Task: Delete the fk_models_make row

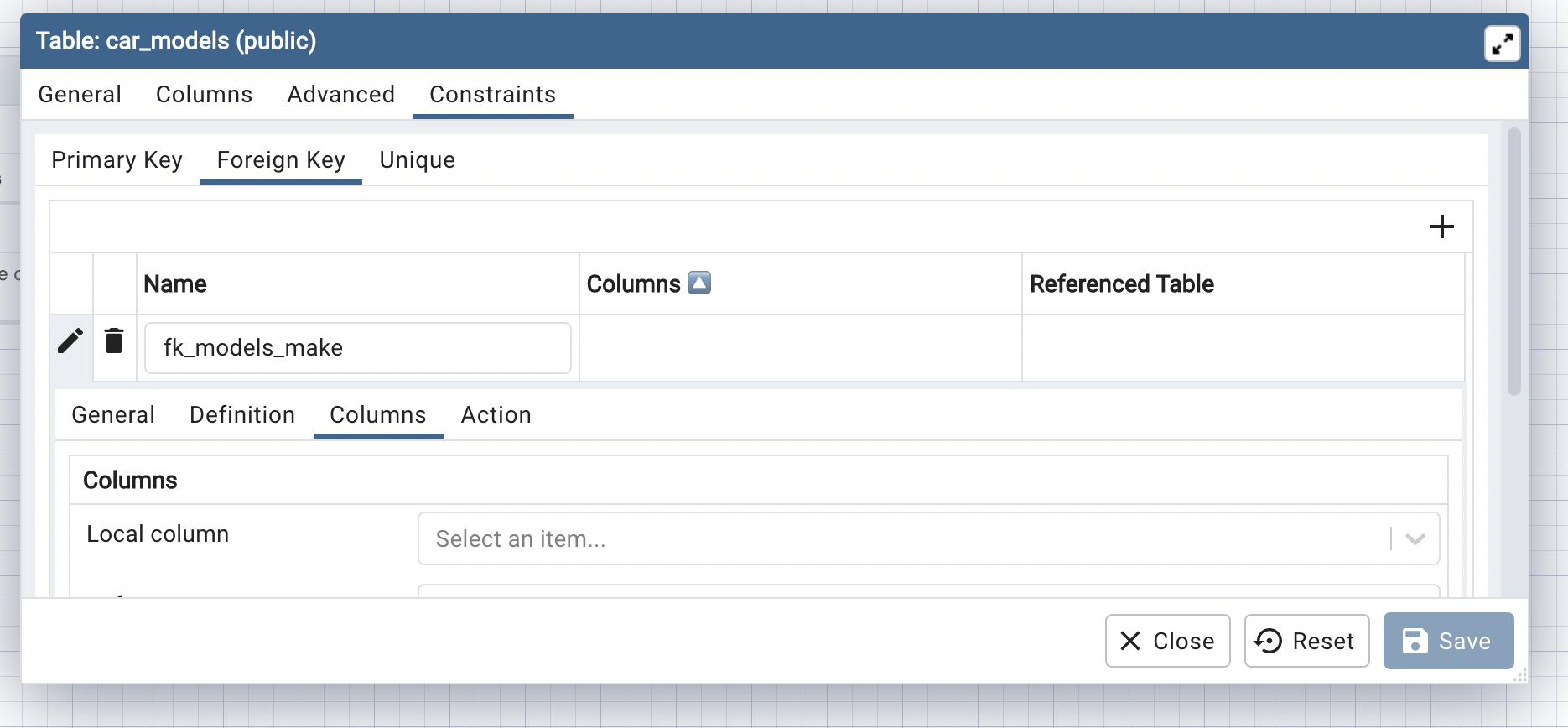Action: pos(114,341)
